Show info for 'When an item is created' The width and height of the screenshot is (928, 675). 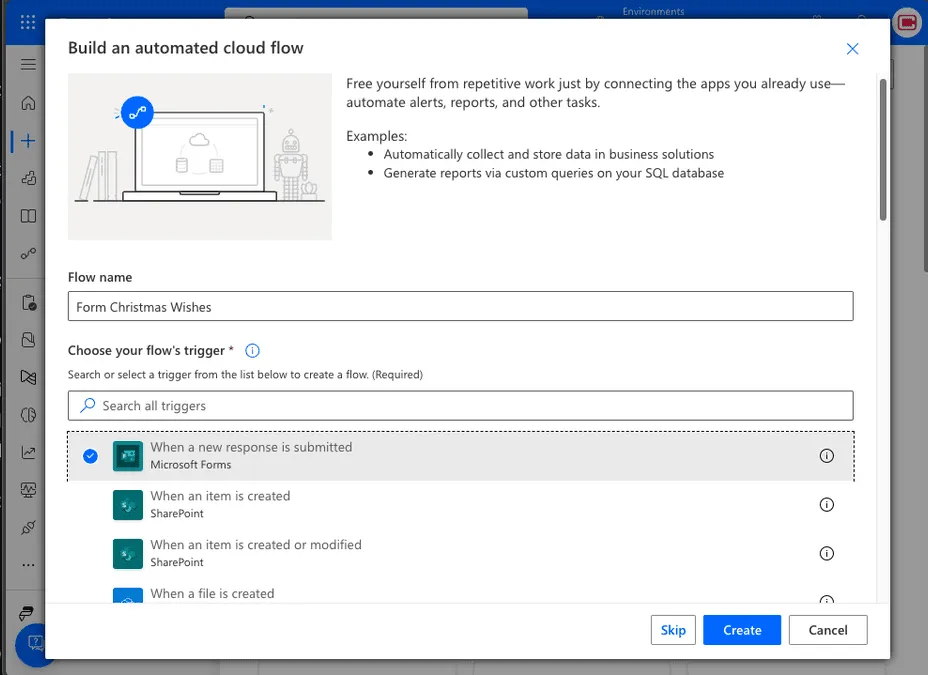(826, 505)
